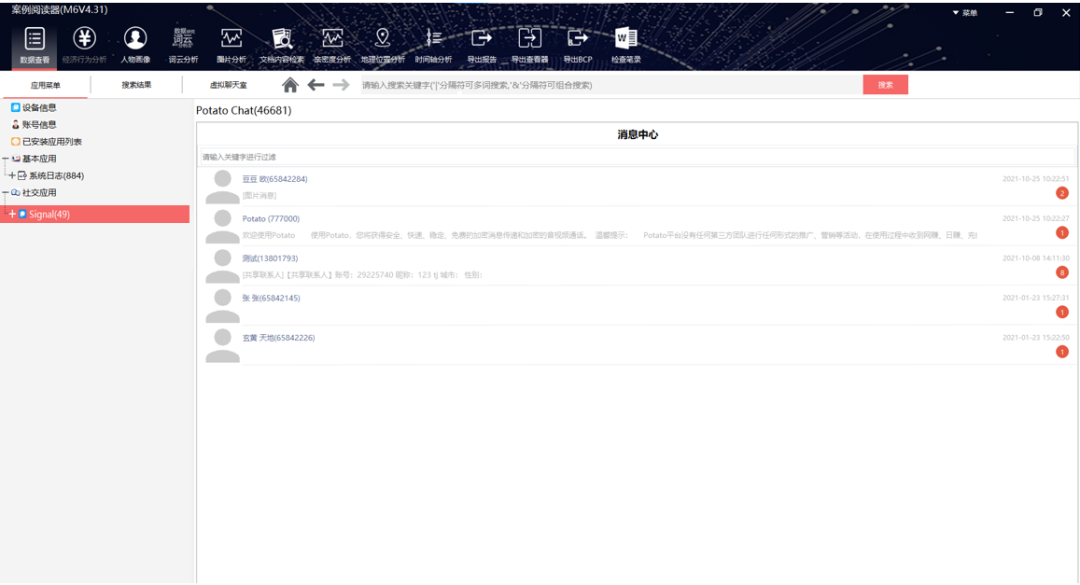Viewport: 1080px width, 585px height.
Task: Click 导出报告 export report icon
Action: [x=481, y=38]
